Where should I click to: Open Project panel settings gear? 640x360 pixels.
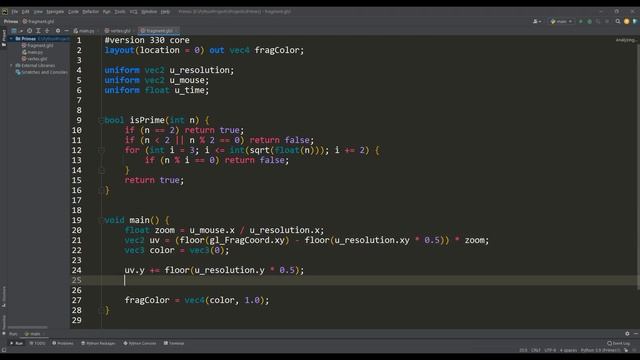point(58,31)
